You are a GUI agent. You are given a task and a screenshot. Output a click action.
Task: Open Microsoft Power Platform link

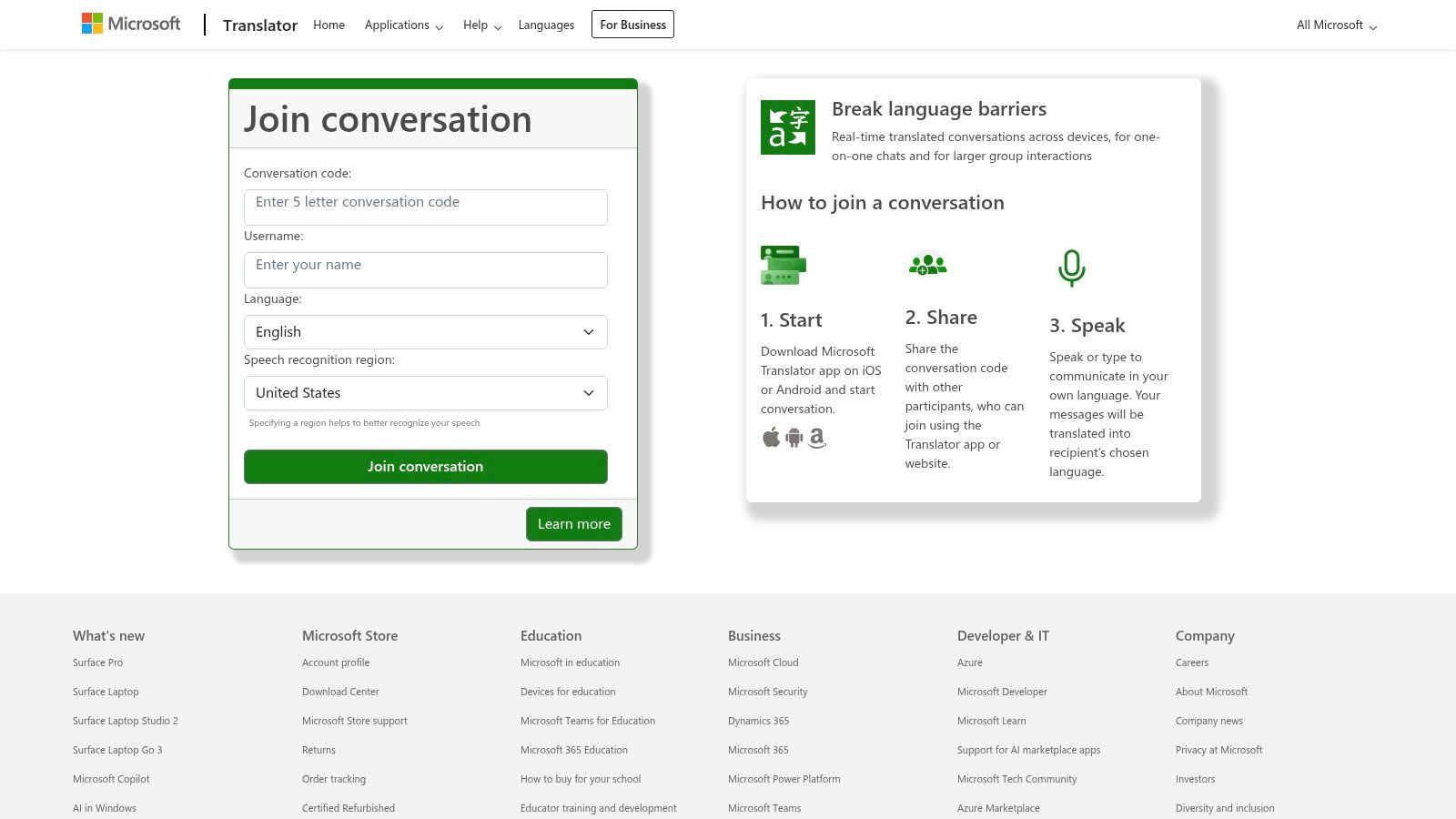click(784, 779)
